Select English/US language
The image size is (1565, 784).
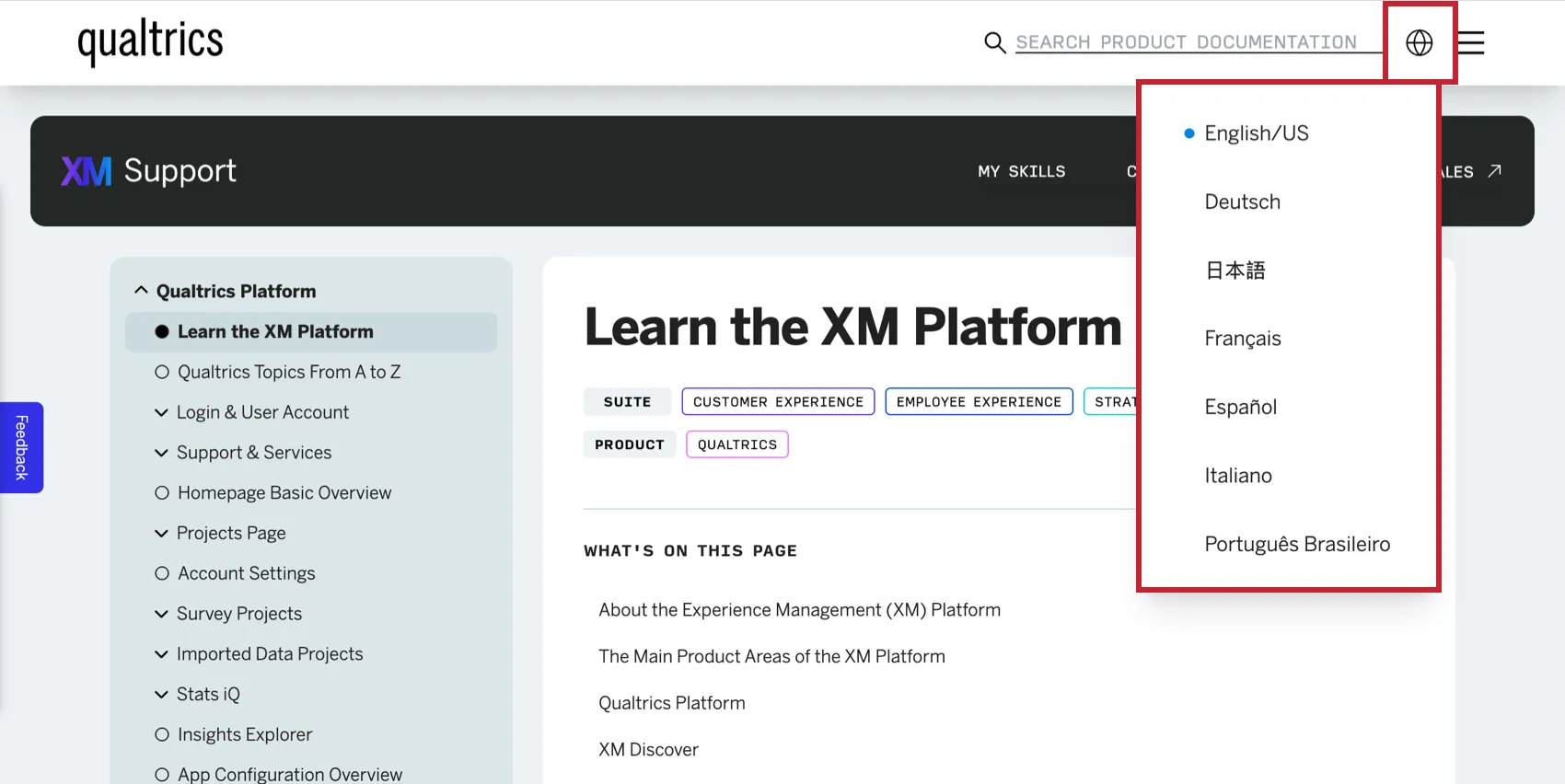pyautogui.click(x=1256, y=133)
